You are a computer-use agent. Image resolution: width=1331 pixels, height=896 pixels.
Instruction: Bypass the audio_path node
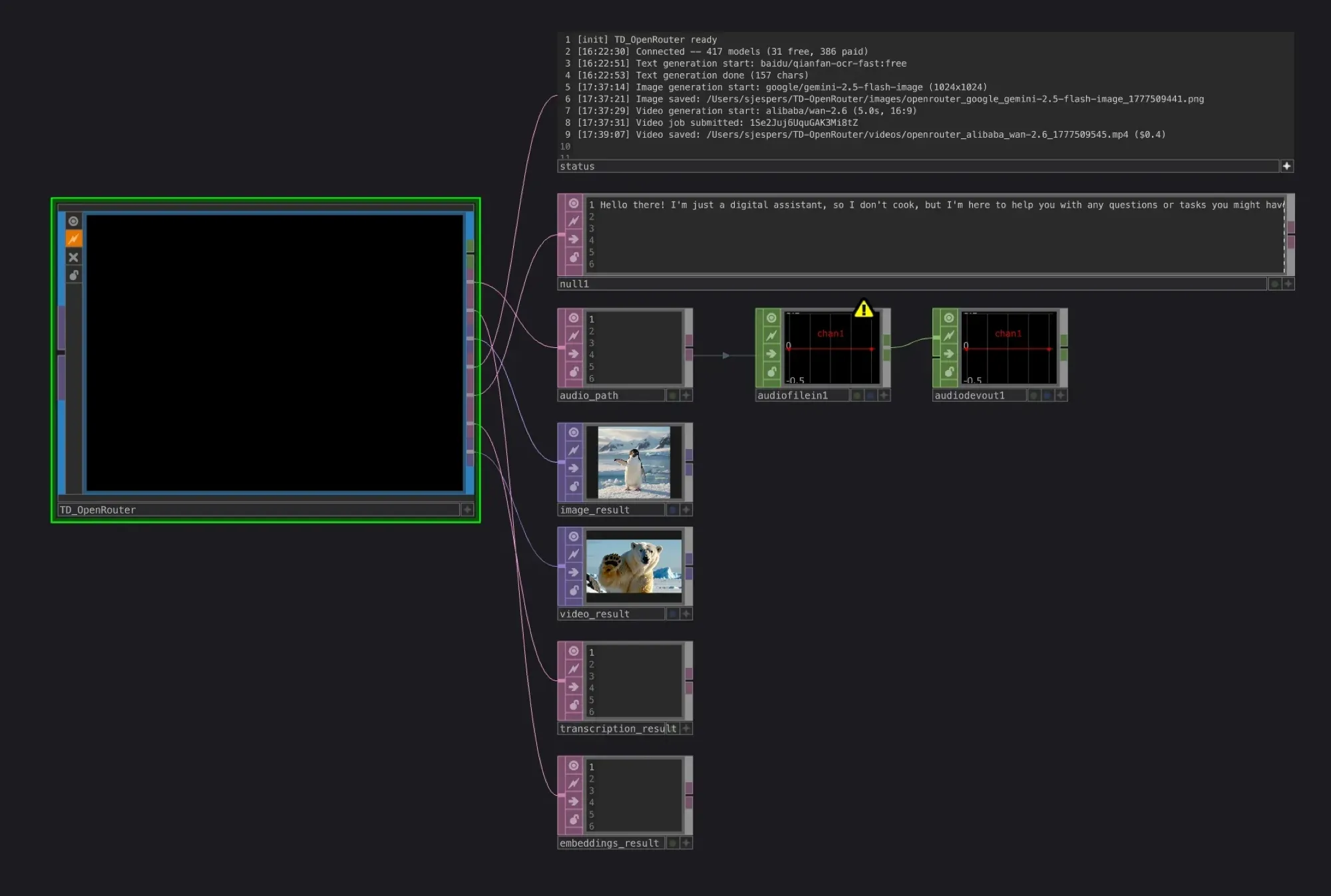pos(574,353)
